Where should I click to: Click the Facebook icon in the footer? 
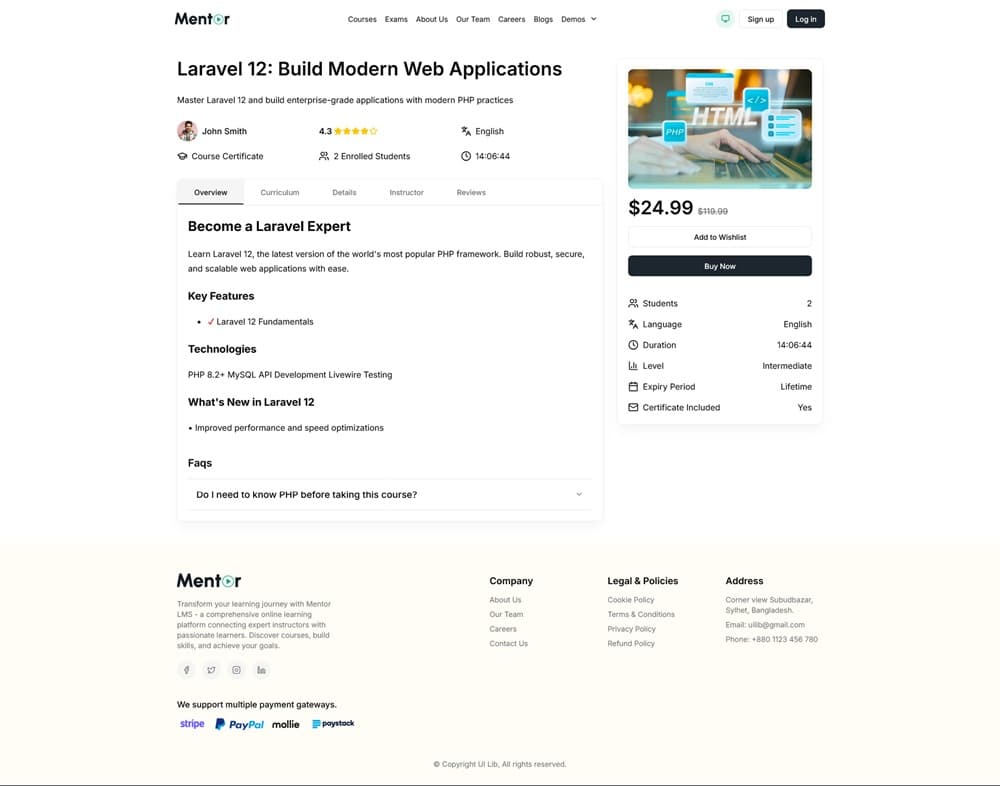click(x=186, y=670)
